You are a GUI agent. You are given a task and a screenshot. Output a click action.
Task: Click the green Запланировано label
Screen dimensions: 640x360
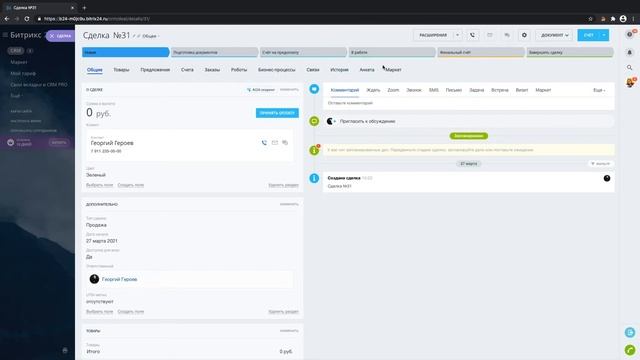pos(469,136)
